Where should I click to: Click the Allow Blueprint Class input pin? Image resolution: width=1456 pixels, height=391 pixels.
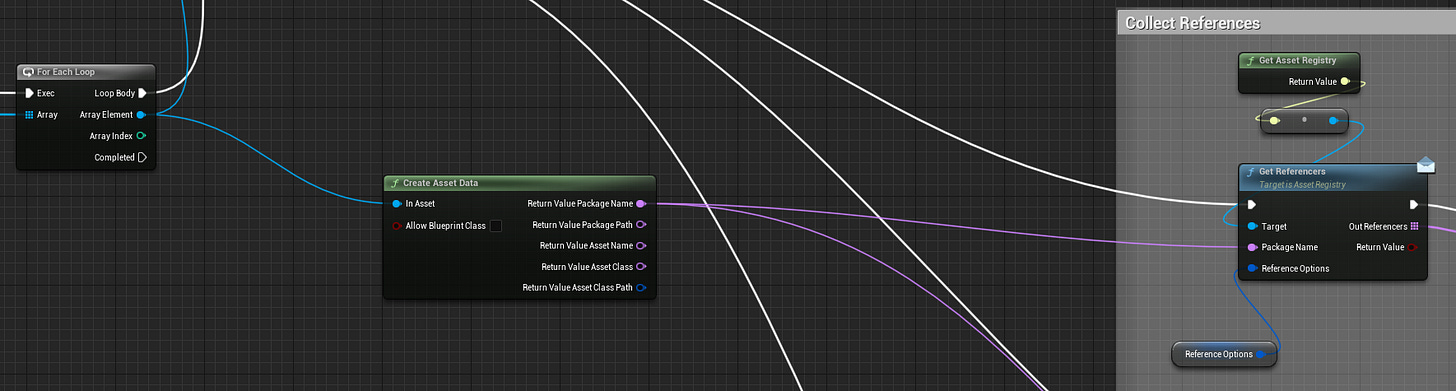click(x=397, y=226)
